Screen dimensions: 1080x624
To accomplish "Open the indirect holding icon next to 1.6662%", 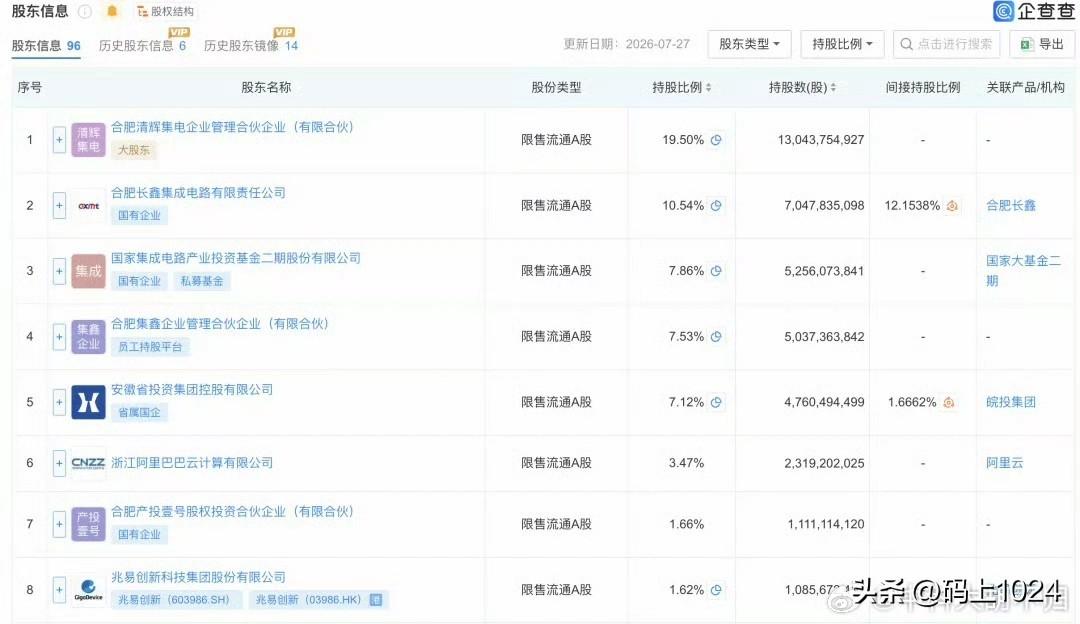I will pyautogui.click(x=948, y=402).
